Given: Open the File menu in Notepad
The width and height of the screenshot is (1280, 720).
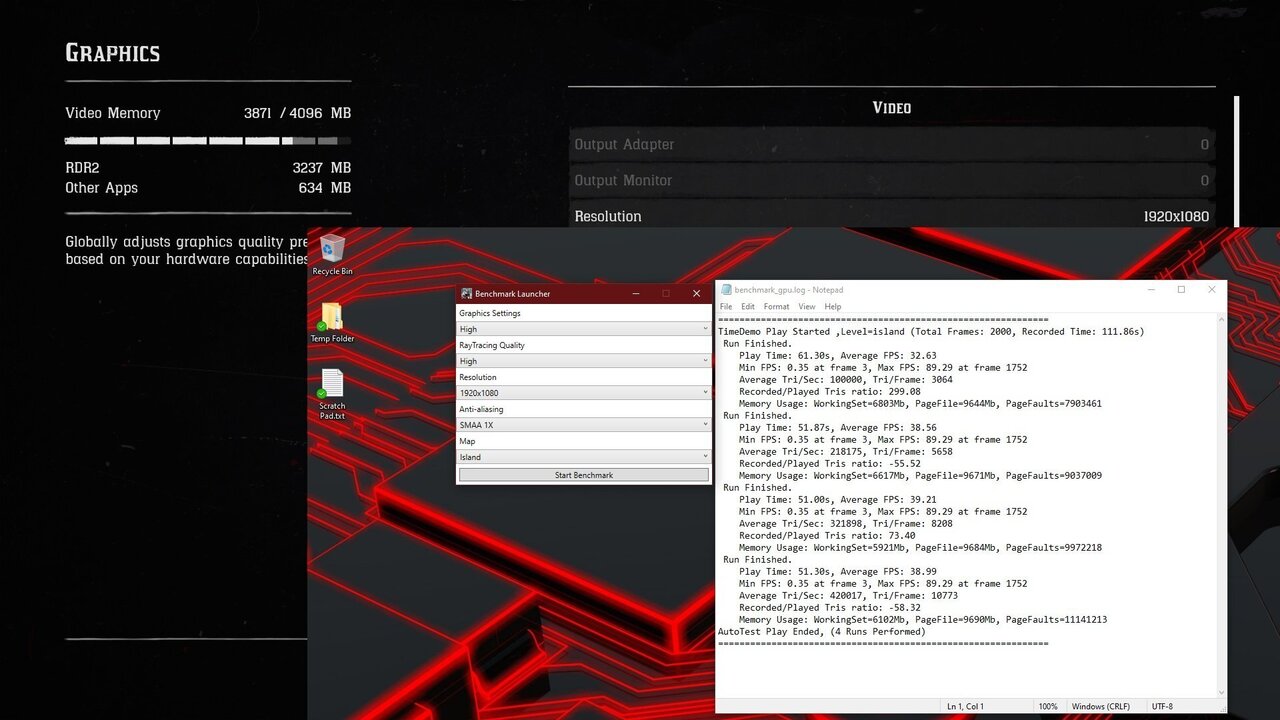Looking at the screenshot, I should (726, 306).
